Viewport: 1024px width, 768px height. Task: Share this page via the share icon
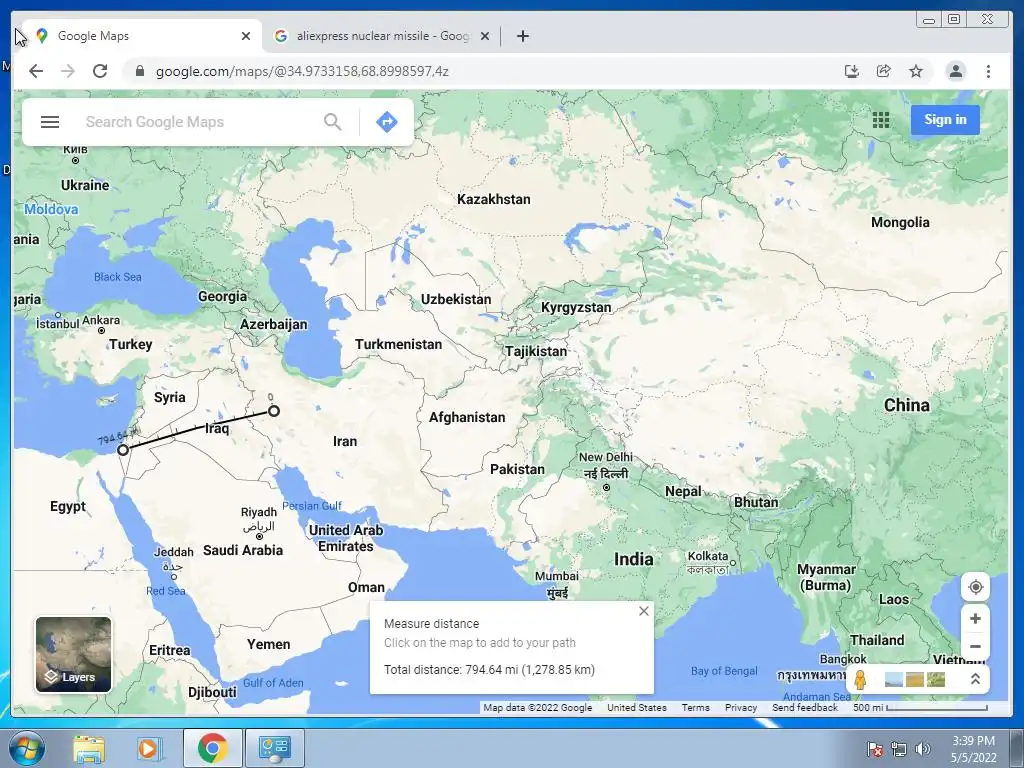click(x=884, y=71)
